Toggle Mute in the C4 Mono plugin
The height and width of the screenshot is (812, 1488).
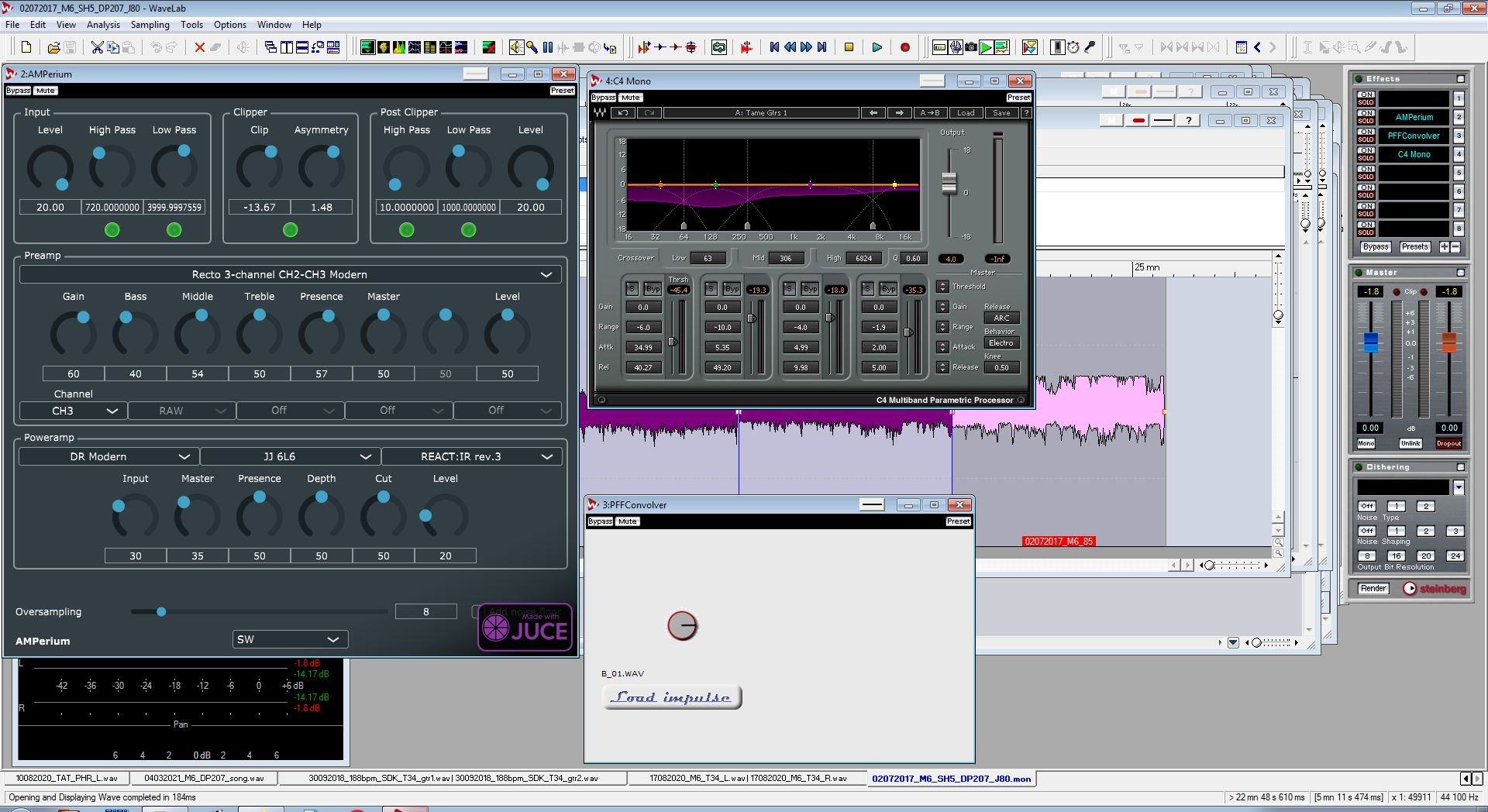[630, 98]
